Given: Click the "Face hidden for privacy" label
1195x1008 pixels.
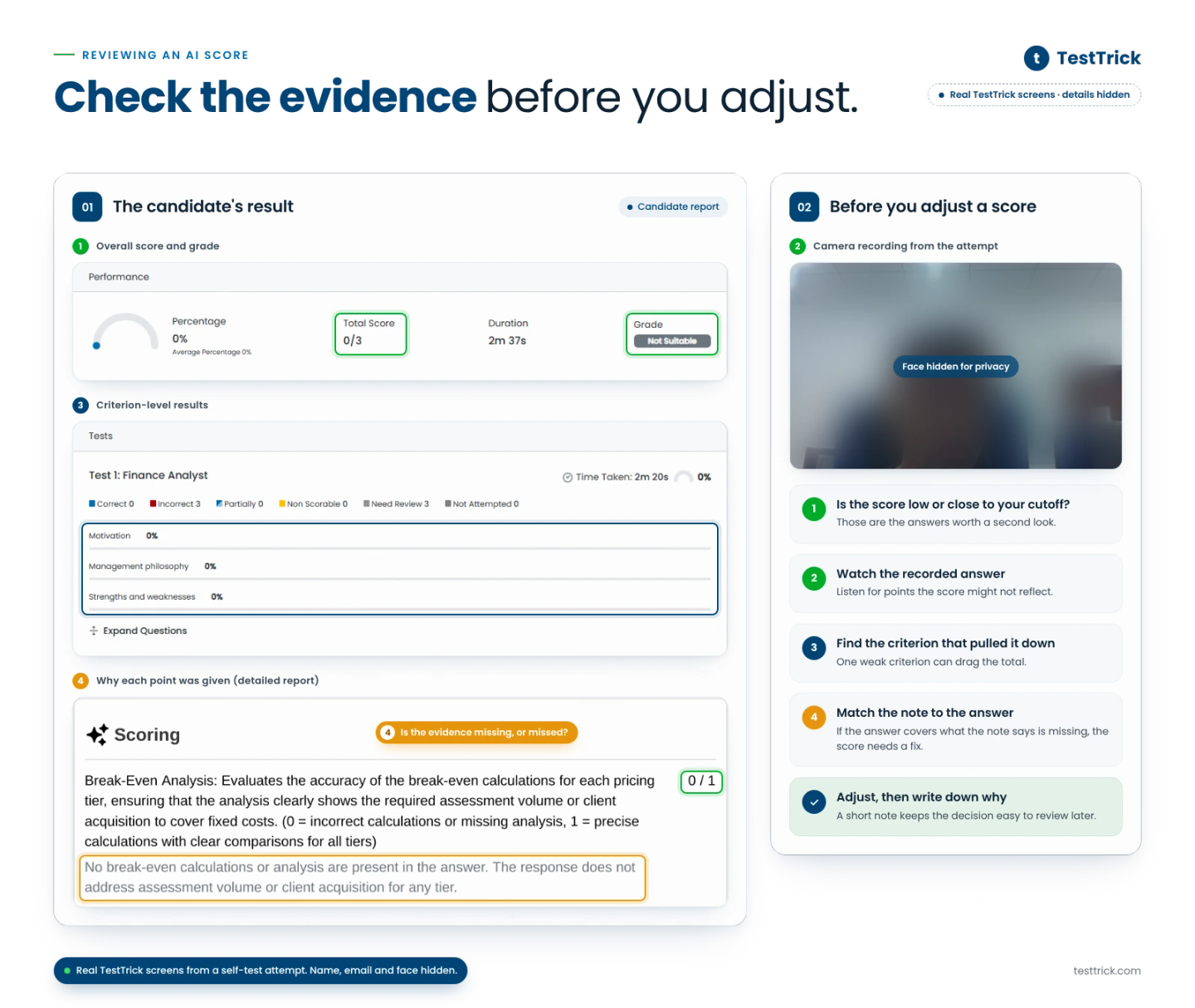Looking at the screenshot, I should (x=956, y=367).
